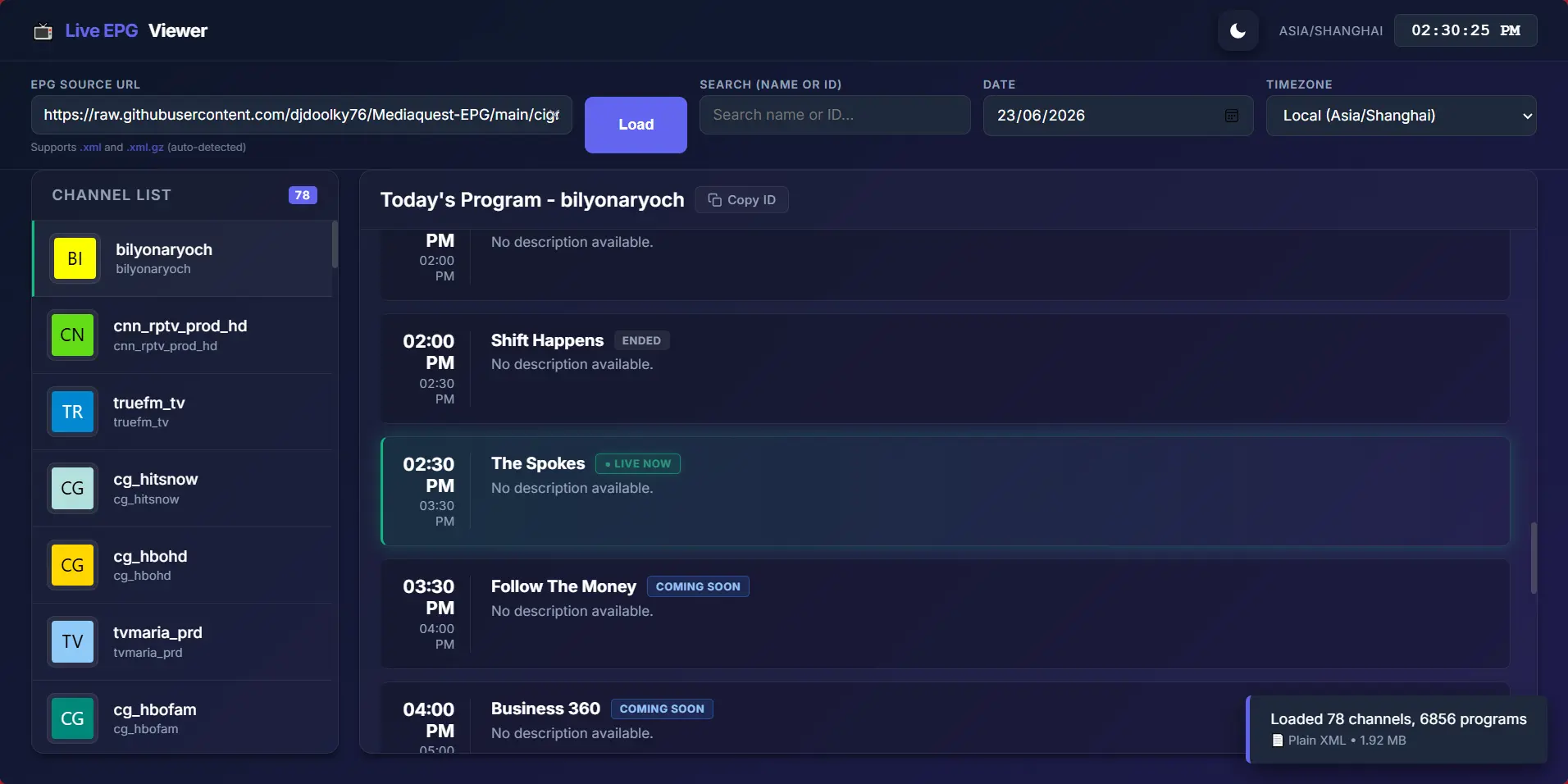Focus the EPG source URL field
This screenshot has width=1568, height=784.
pos(302,115)
